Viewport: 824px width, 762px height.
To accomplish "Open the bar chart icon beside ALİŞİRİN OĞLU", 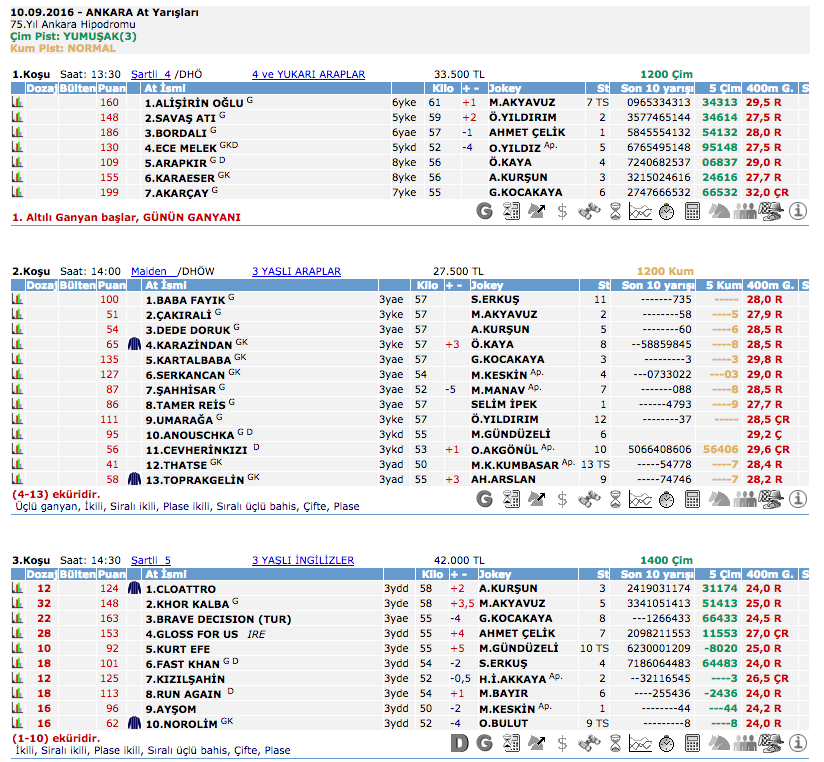I will [x=17, y=102].
